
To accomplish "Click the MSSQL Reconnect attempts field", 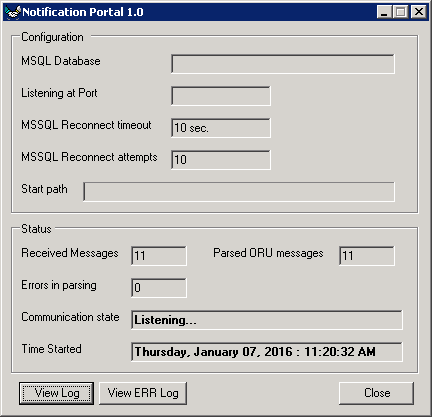I will 221,160.
